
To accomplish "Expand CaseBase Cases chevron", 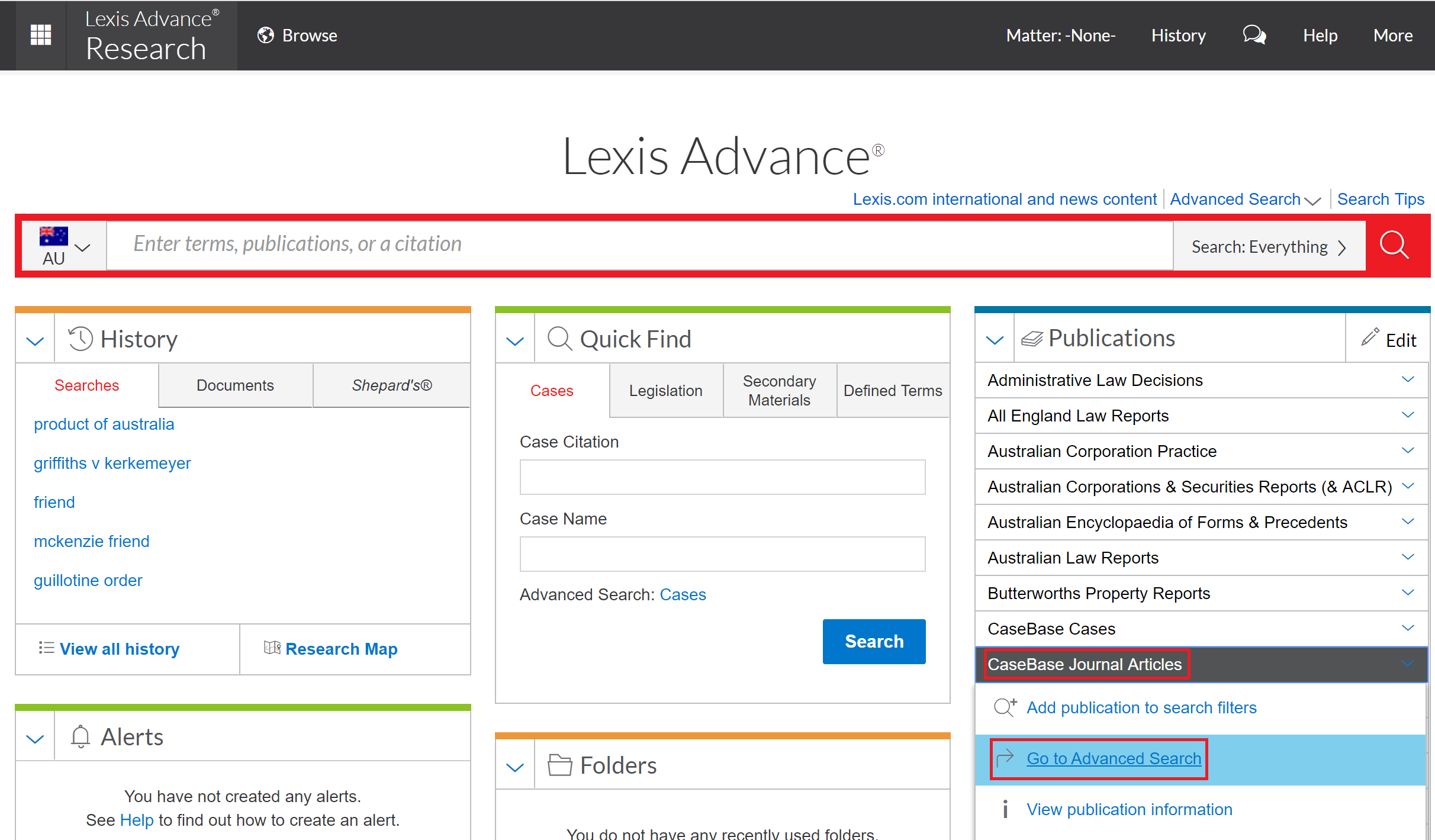I will (x=1408, y=628).
